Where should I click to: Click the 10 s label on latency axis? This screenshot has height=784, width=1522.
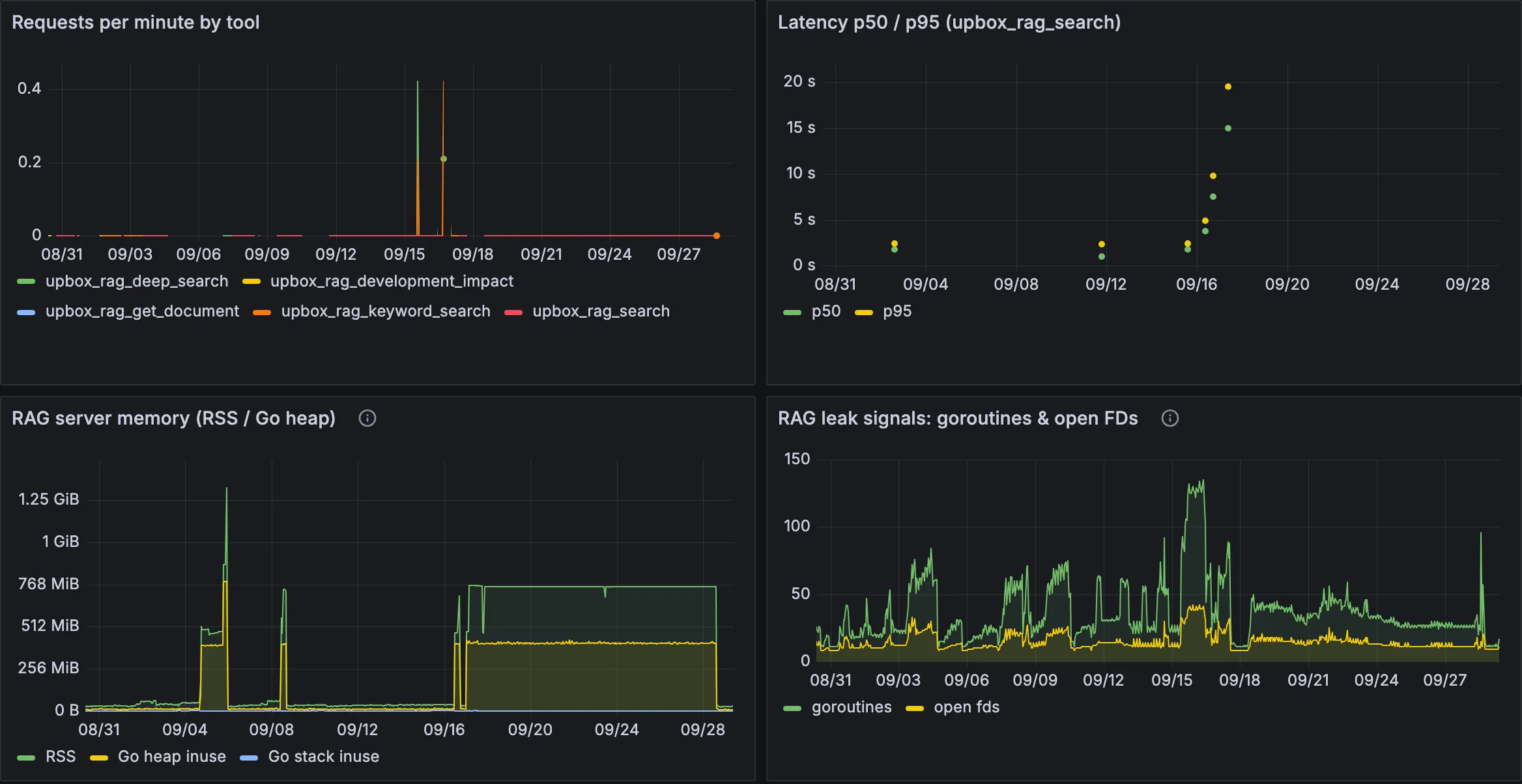coord(801,173)
